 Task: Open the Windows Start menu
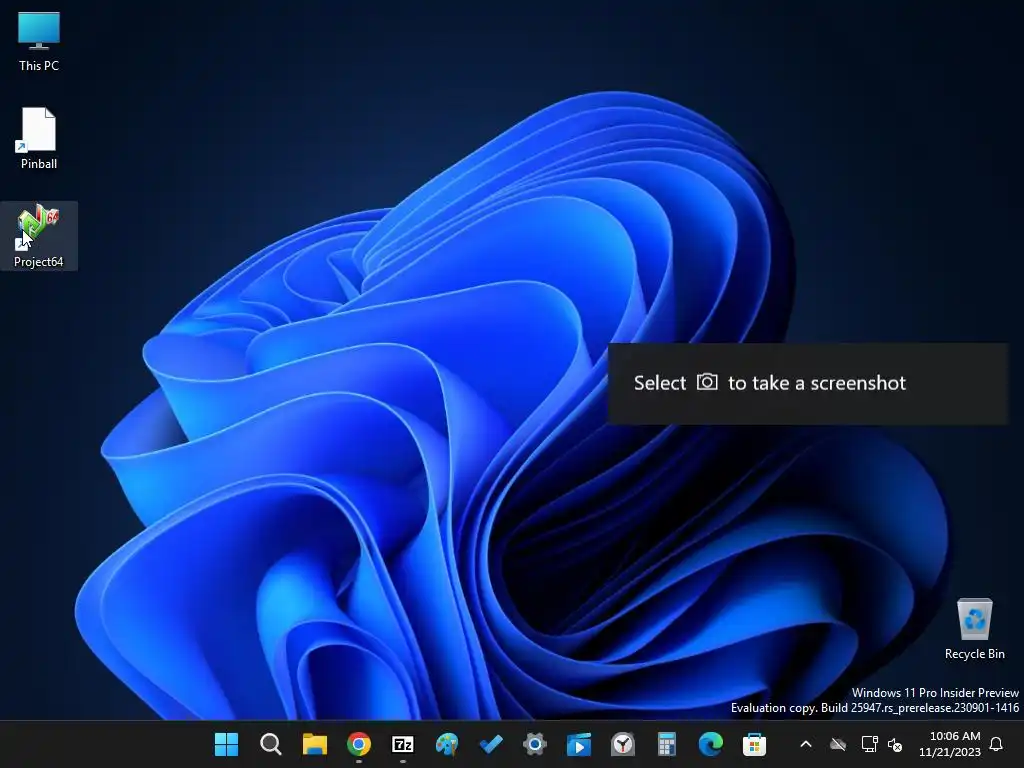click(x=227, y=744)
